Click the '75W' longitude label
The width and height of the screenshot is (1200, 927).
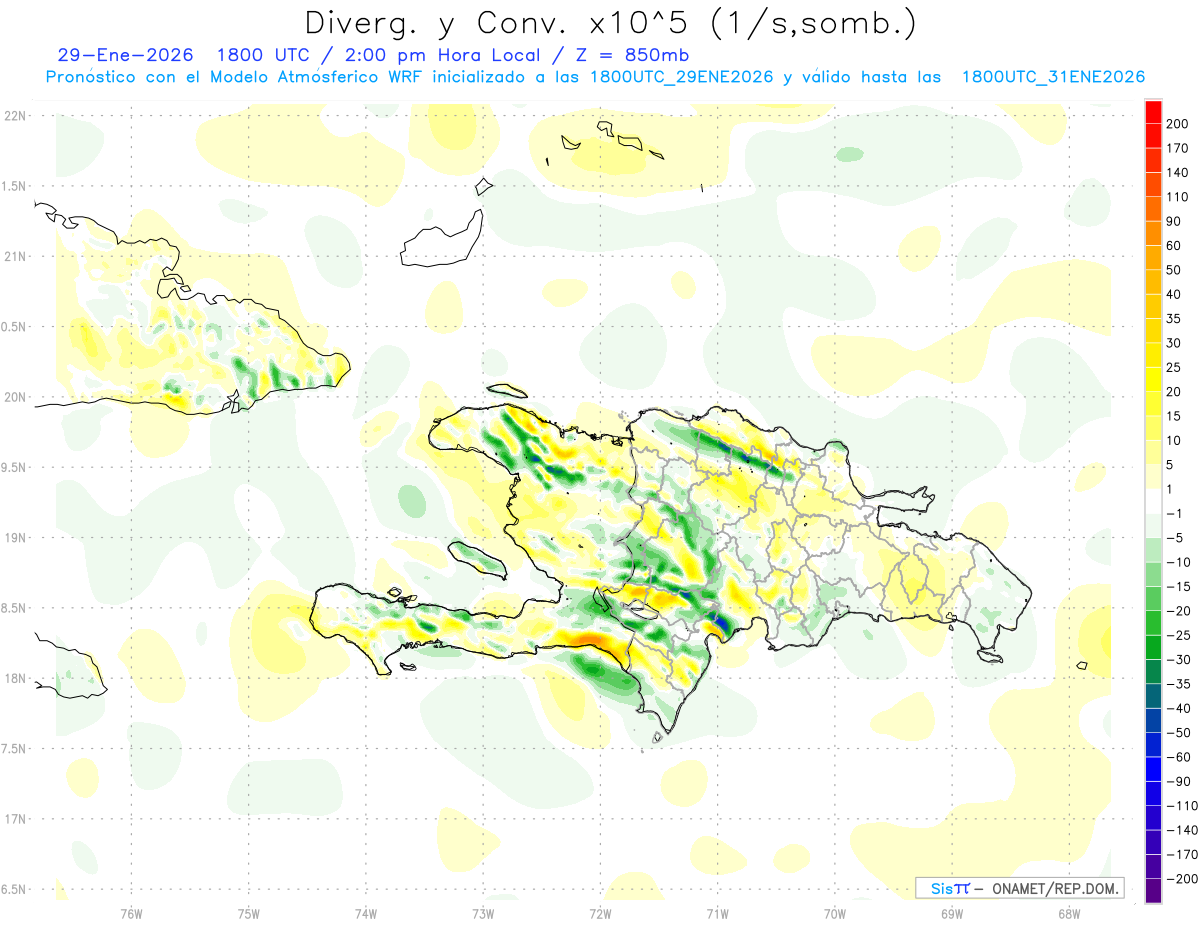click(248, 913)
